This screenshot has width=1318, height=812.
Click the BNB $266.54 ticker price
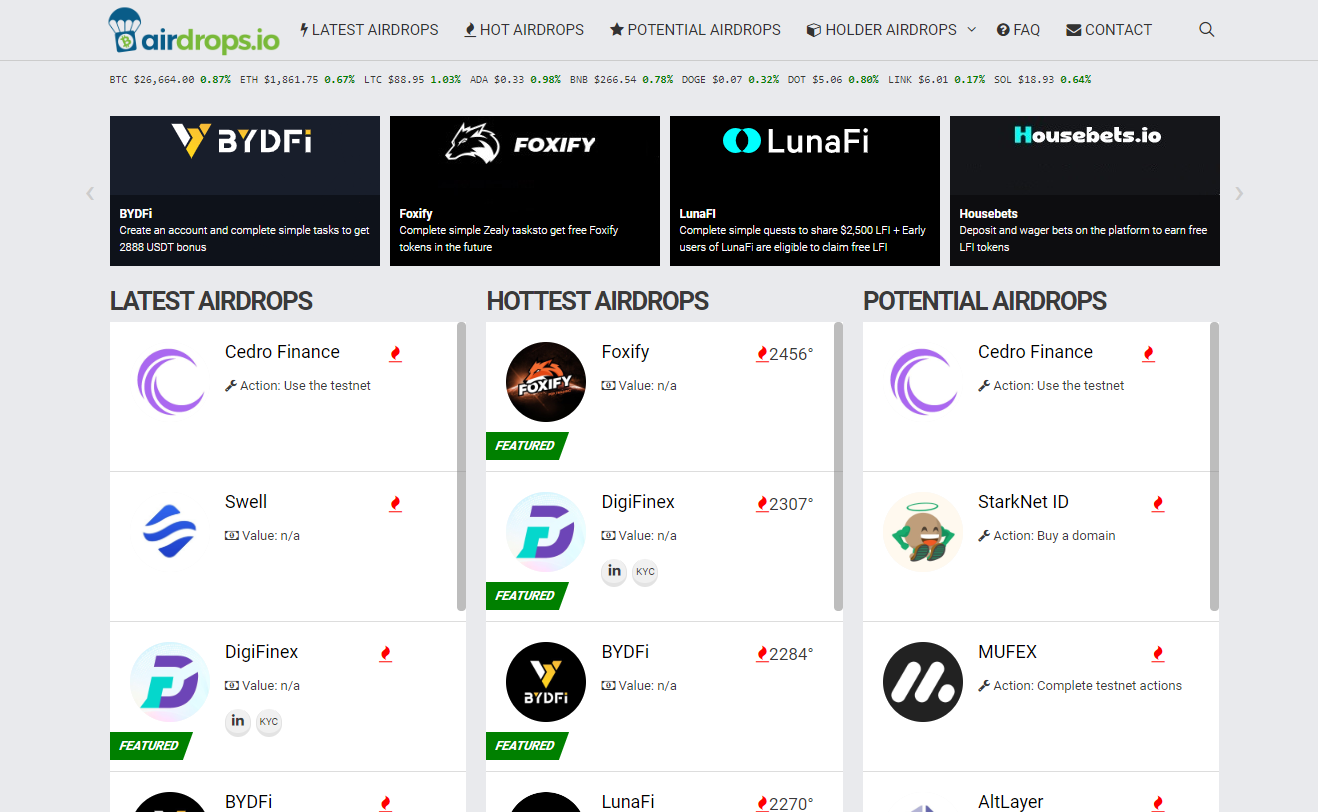click(615, 79)
